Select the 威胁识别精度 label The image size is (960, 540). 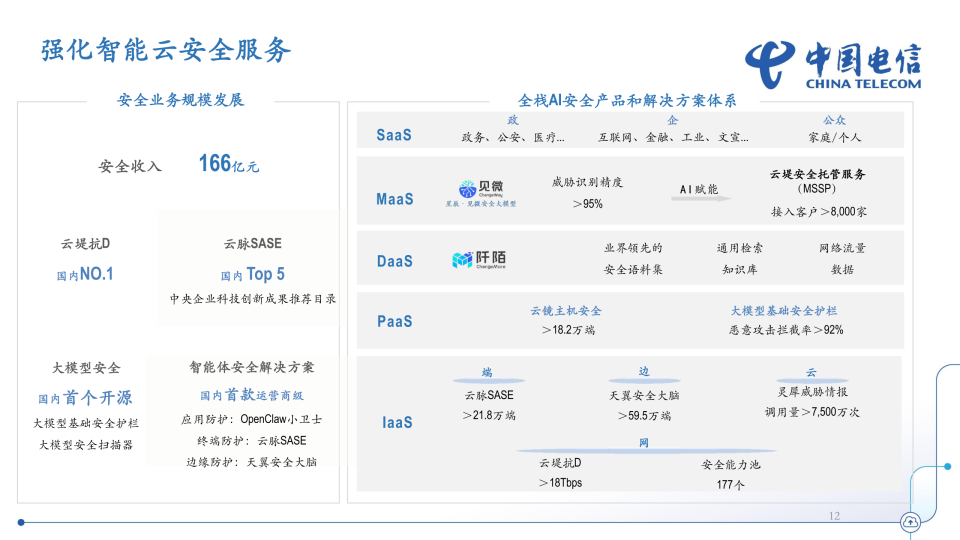587,182
